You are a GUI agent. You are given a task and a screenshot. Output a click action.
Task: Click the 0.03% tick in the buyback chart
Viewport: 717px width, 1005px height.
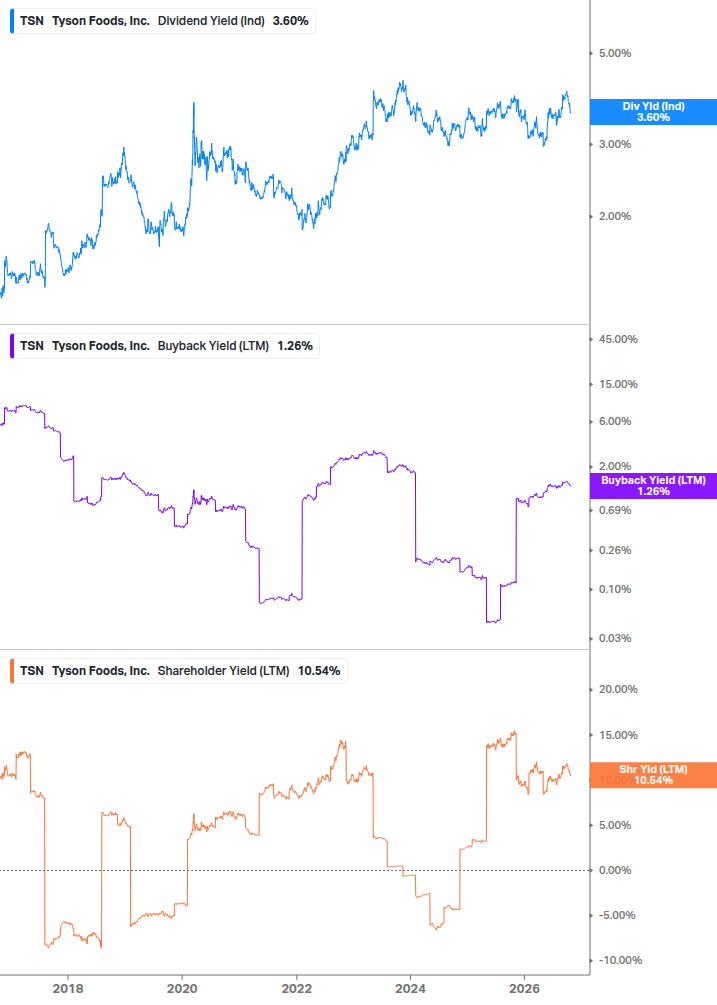615,638
